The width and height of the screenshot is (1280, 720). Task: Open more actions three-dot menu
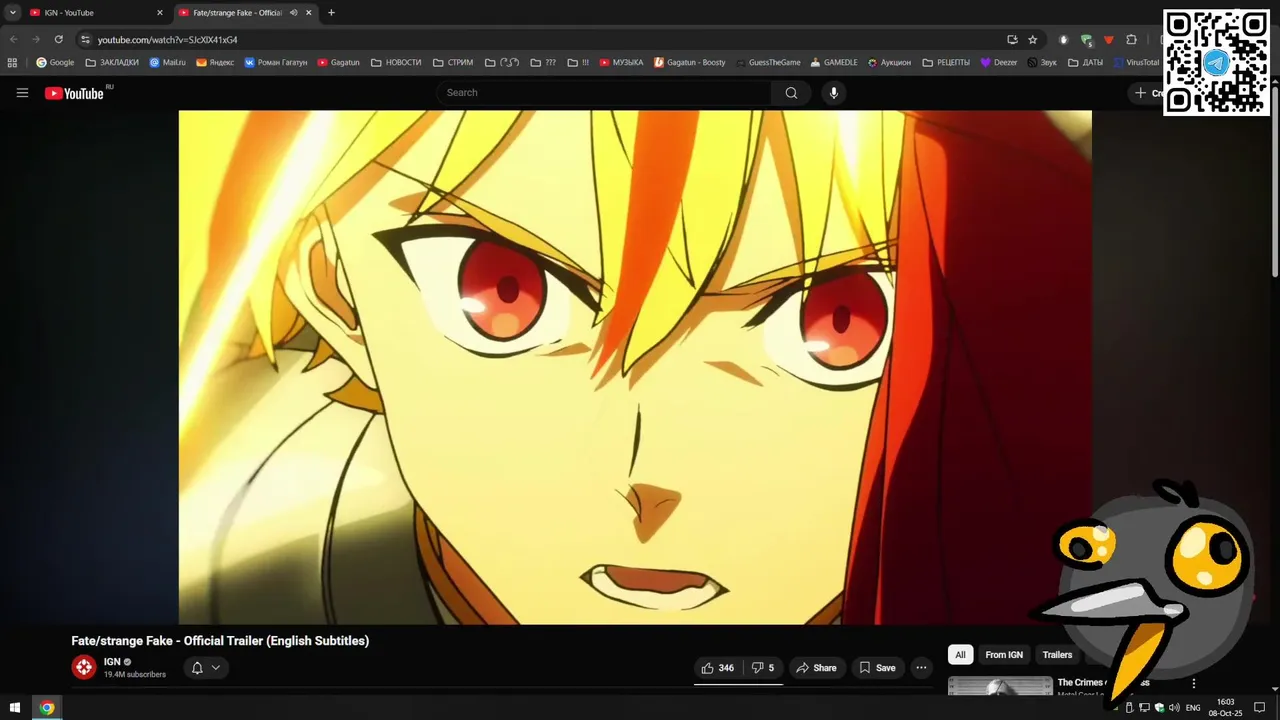point(921,668)
